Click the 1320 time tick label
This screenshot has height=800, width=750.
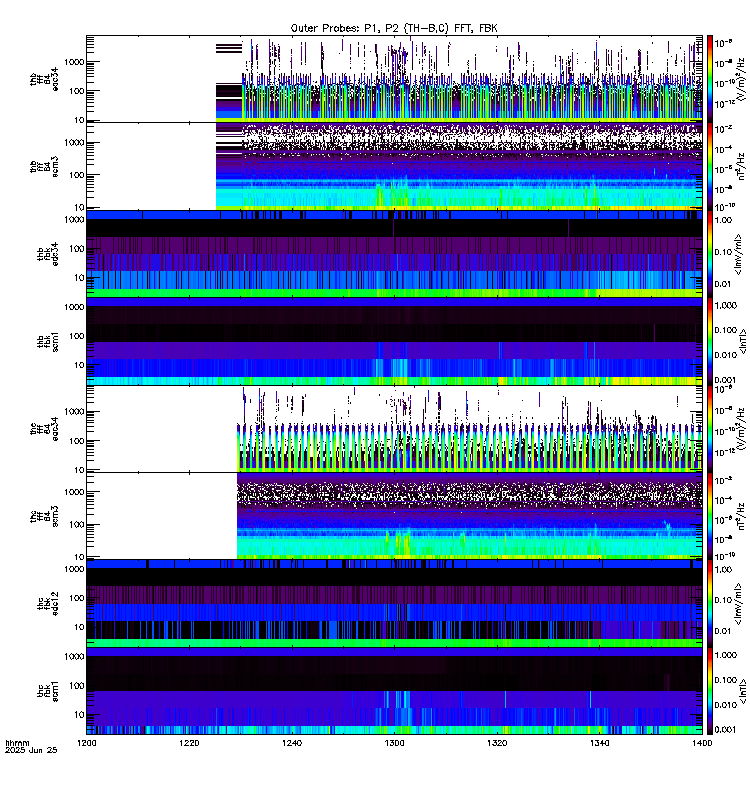click(497, 743)
